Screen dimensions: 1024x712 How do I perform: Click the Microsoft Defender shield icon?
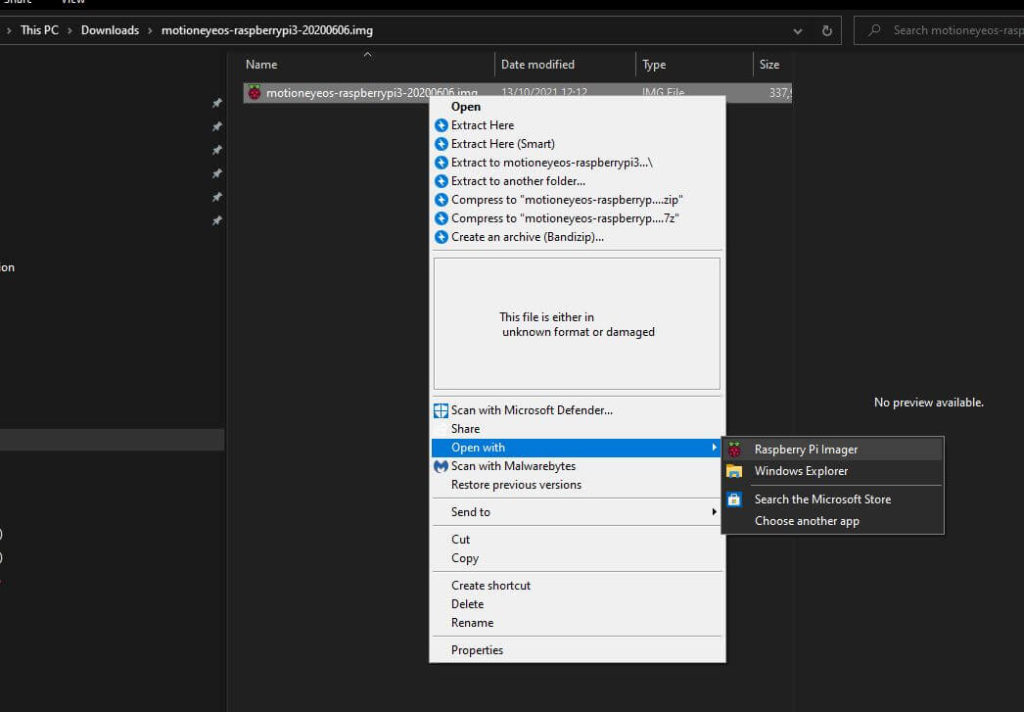click(441, 410)
